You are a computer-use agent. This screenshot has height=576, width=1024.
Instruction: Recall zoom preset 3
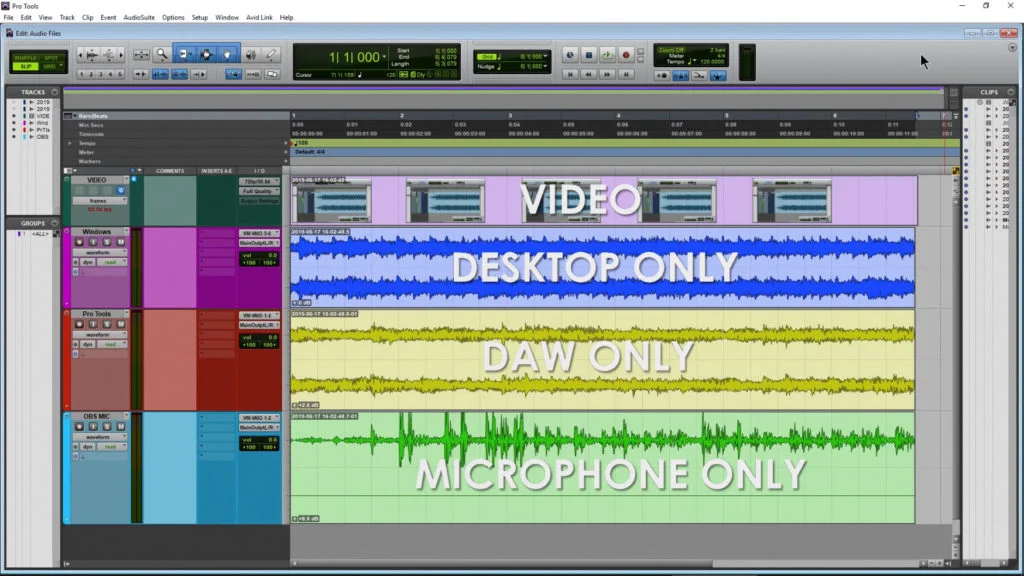pyautogui.click(x=101, y=75)
